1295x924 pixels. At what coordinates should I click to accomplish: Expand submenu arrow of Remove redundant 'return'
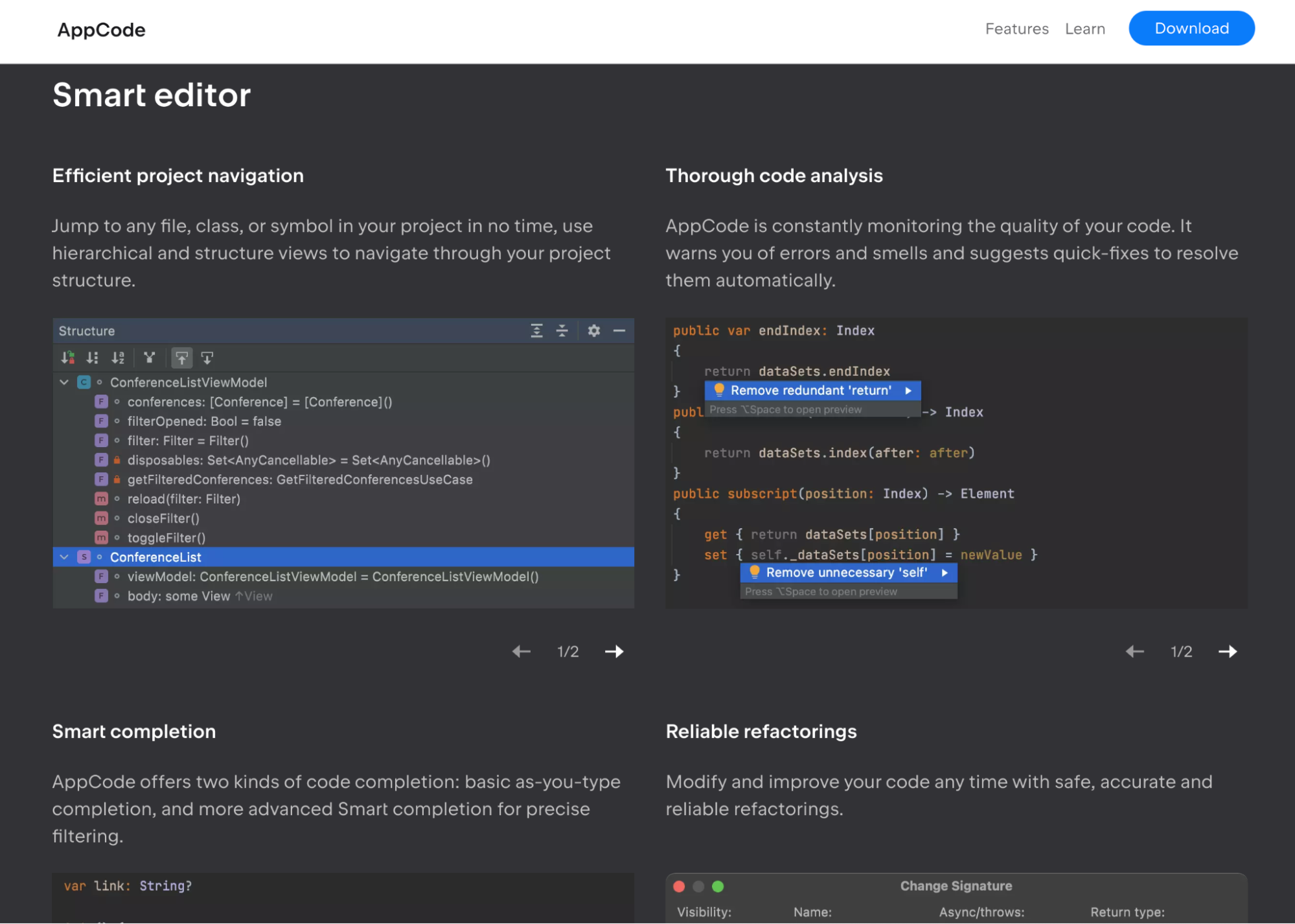click(908, 391)
